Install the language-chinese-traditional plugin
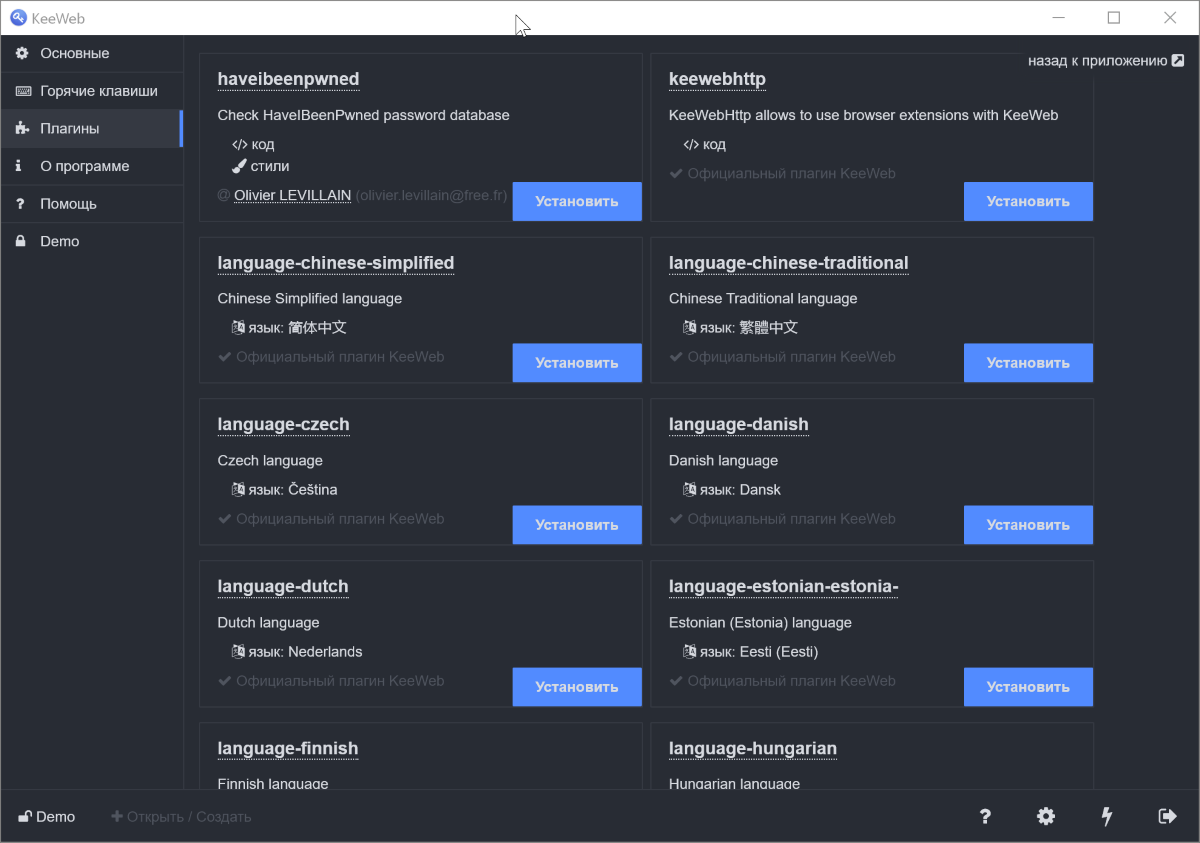The height and width of the screenshot is (843, 1200). (x=1028, y=363)
